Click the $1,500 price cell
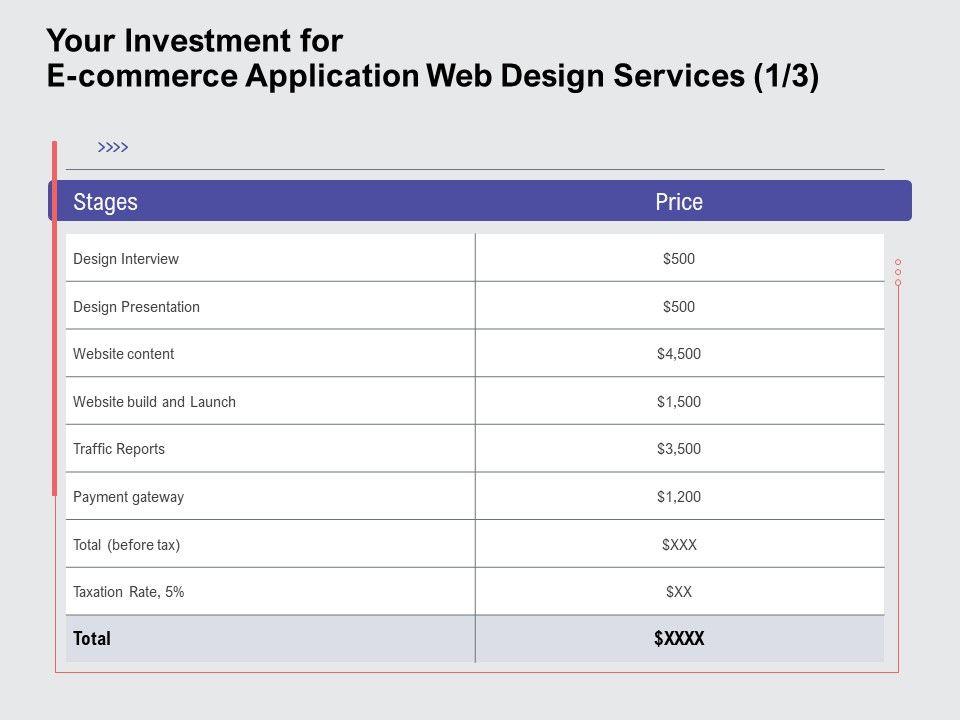 679,402
